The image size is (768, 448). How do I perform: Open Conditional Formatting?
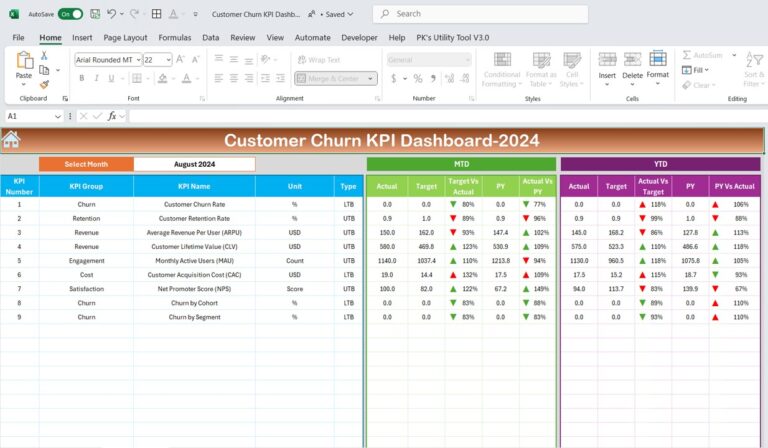[x=502, y=70]
